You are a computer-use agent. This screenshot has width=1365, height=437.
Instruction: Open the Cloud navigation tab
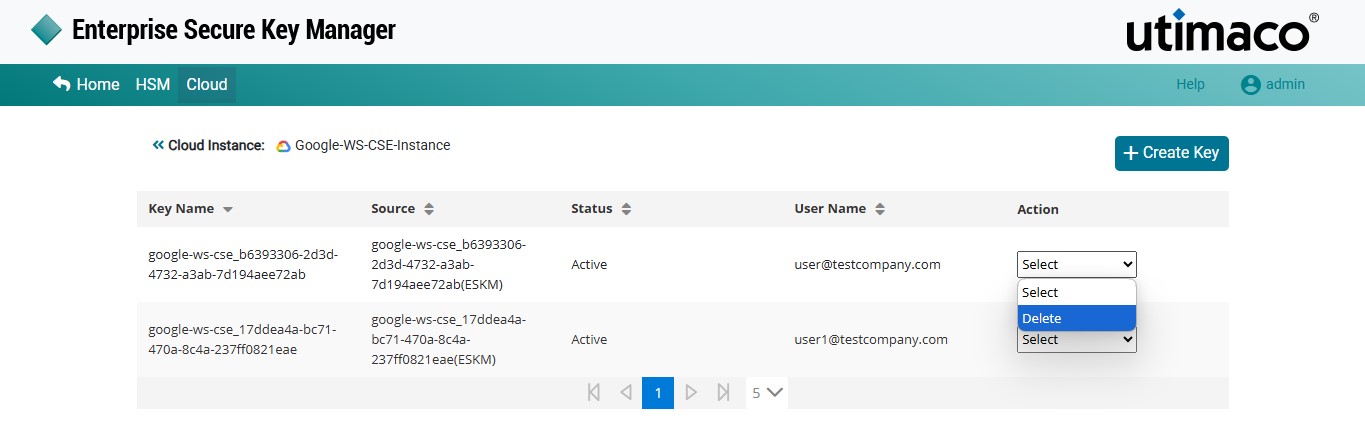(x=207, y=85)
